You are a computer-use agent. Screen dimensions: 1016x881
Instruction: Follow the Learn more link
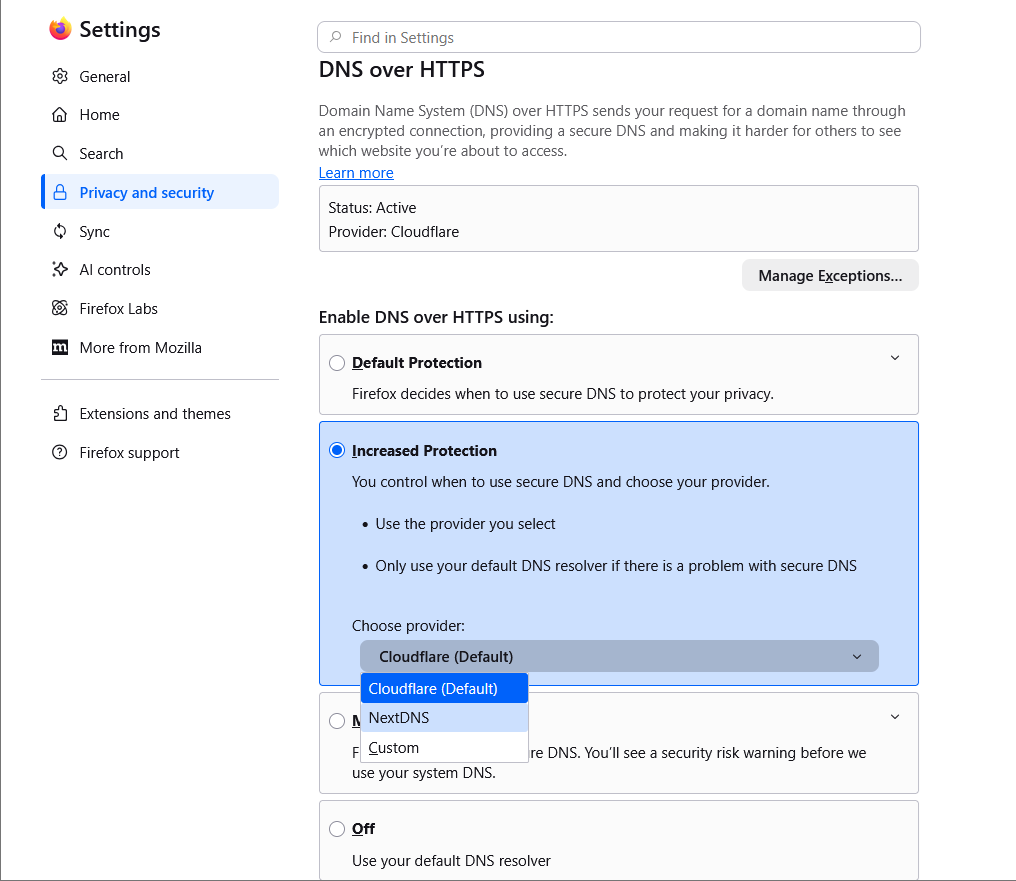coord(356,173)
